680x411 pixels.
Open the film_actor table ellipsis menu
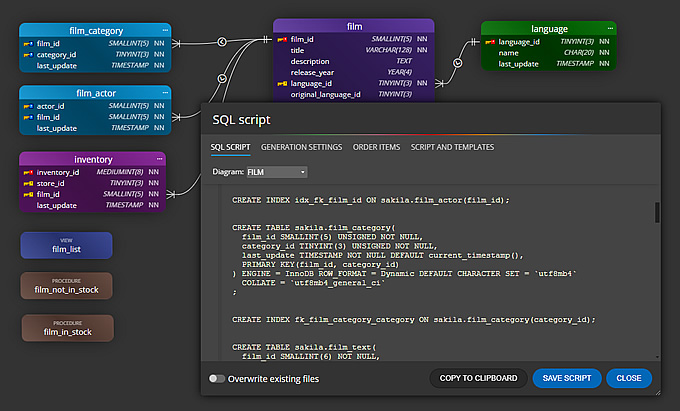(164, 92)
